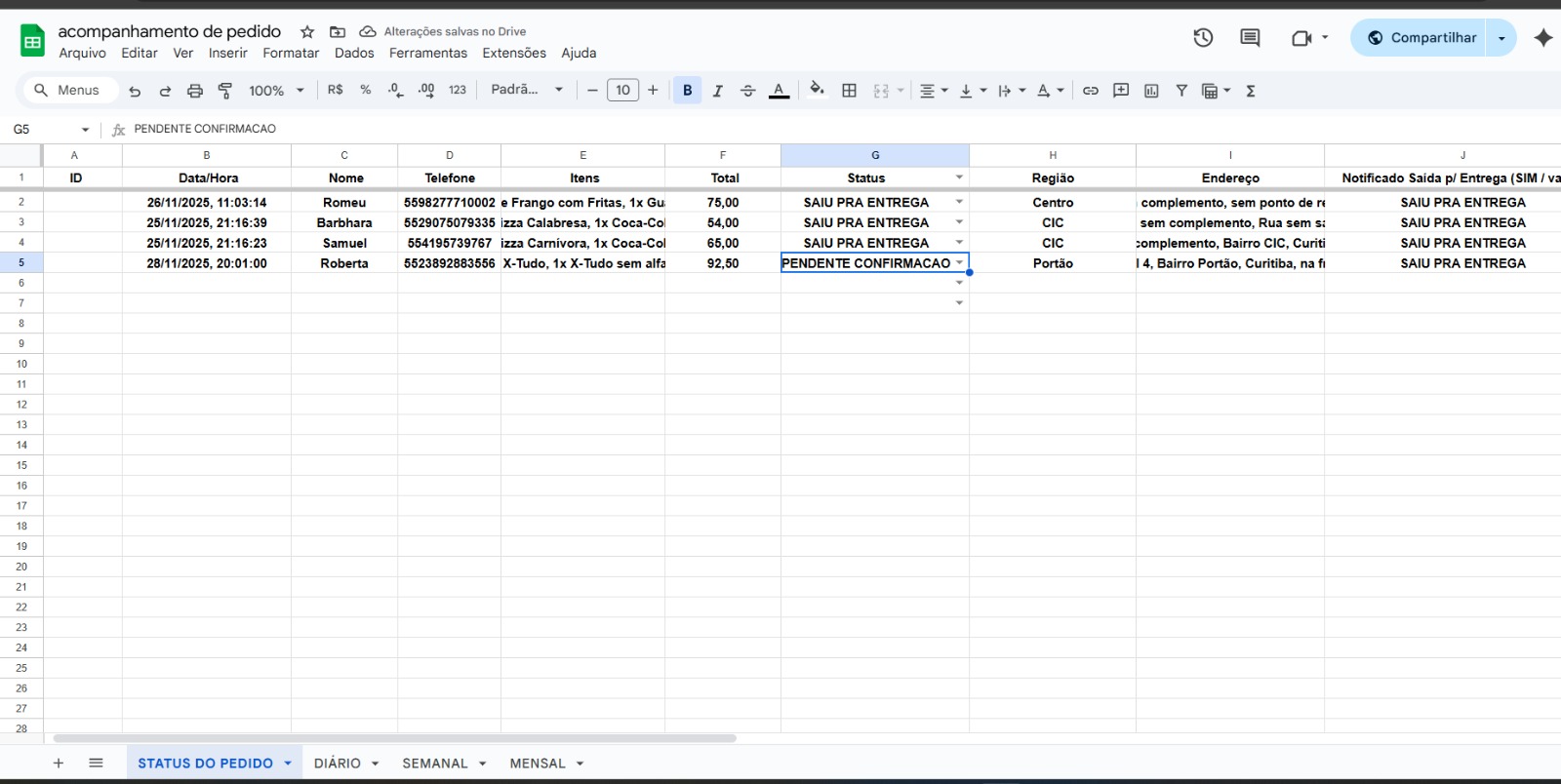Insert a chart using toolbar icon
Image resolution: width=1561 pixels, height=784 pixels.
point(1151,91)
